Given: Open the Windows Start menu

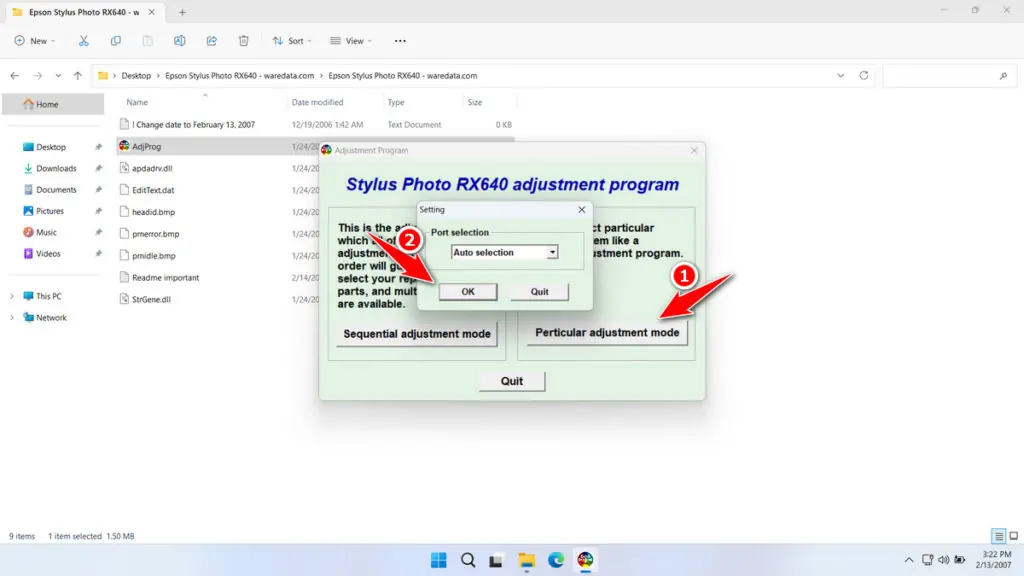Looking at the screenshot, I should click(439, 560).
